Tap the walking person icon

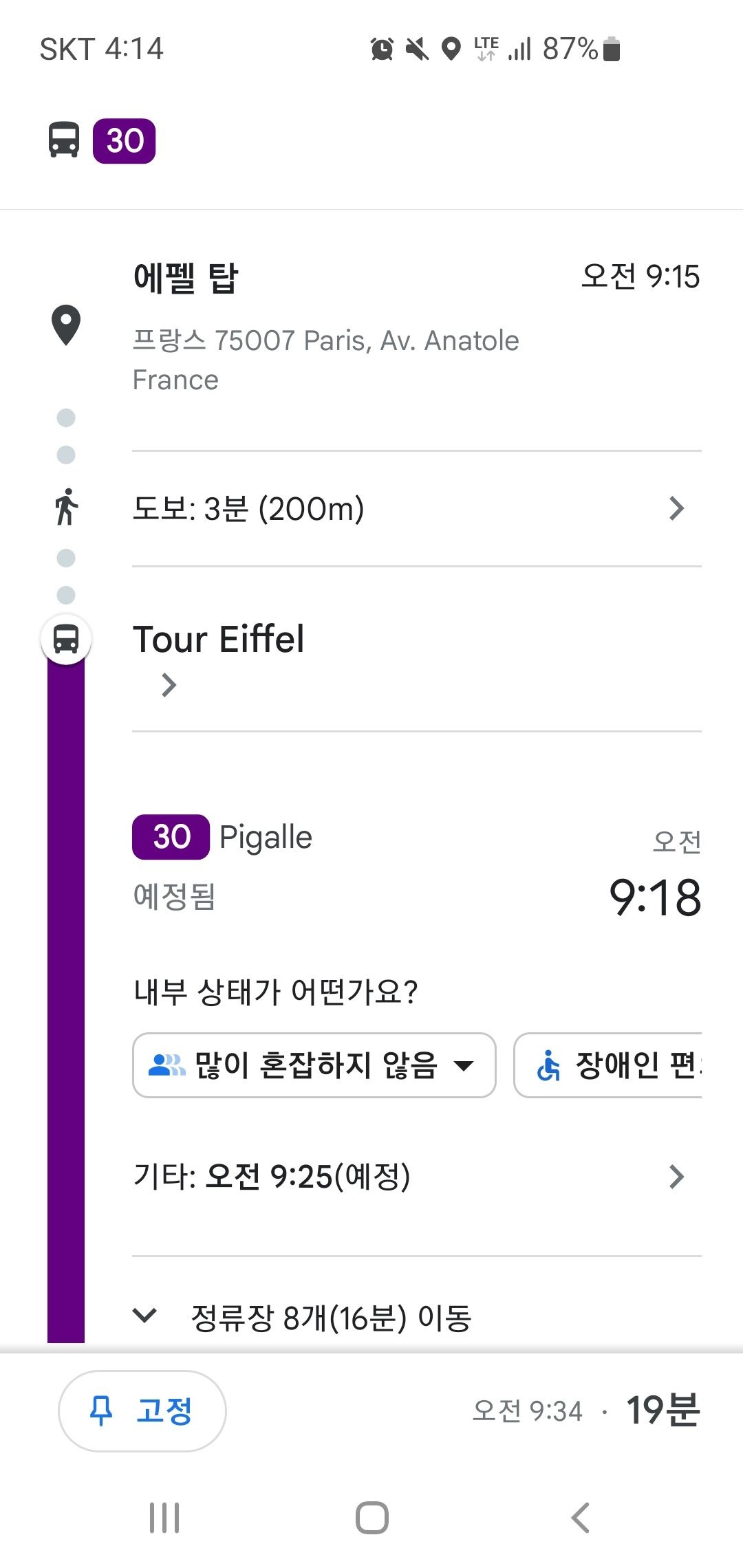[67, 507]
